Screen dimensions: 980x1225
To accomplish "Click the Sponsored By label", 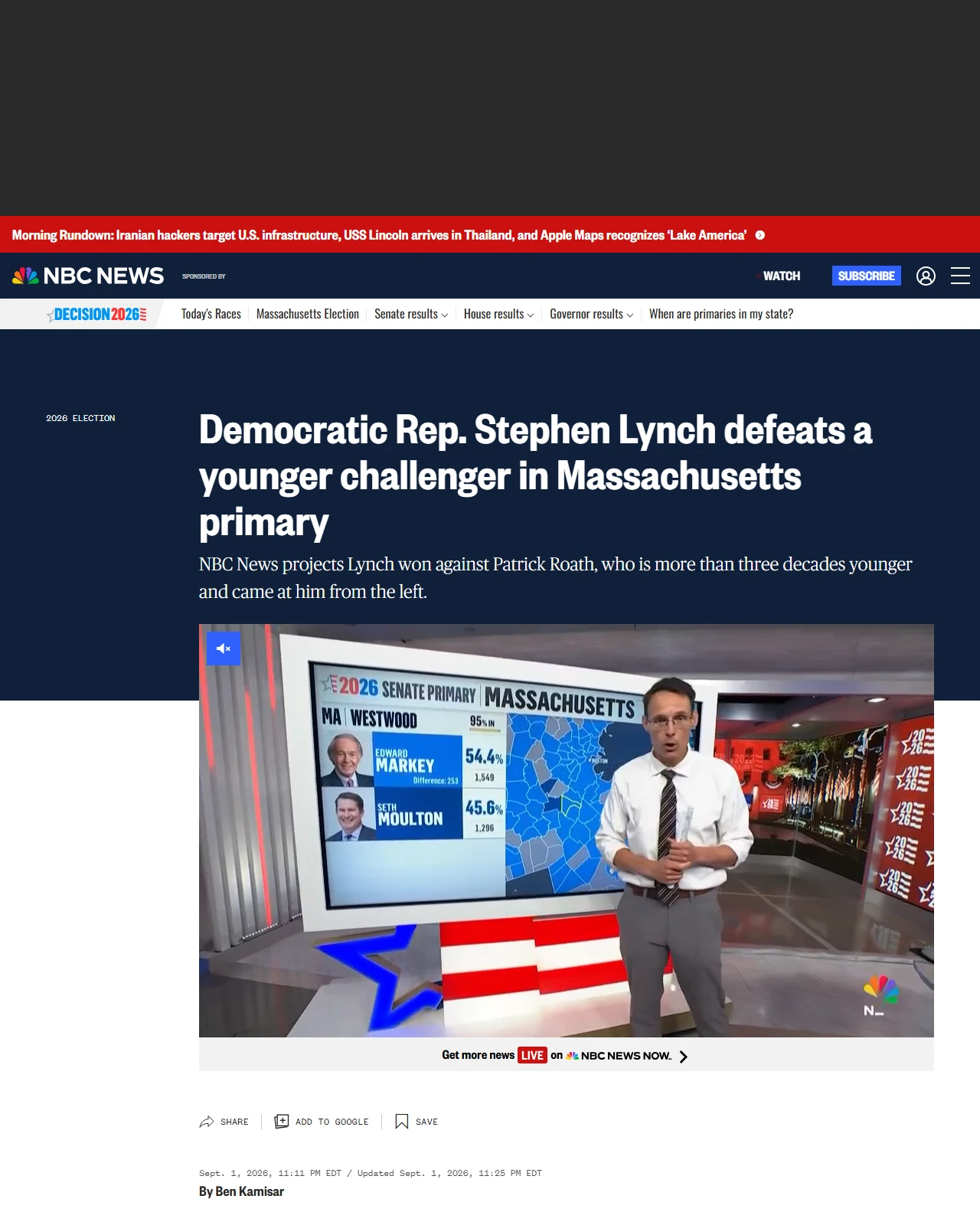I will (x=204, y=276).
